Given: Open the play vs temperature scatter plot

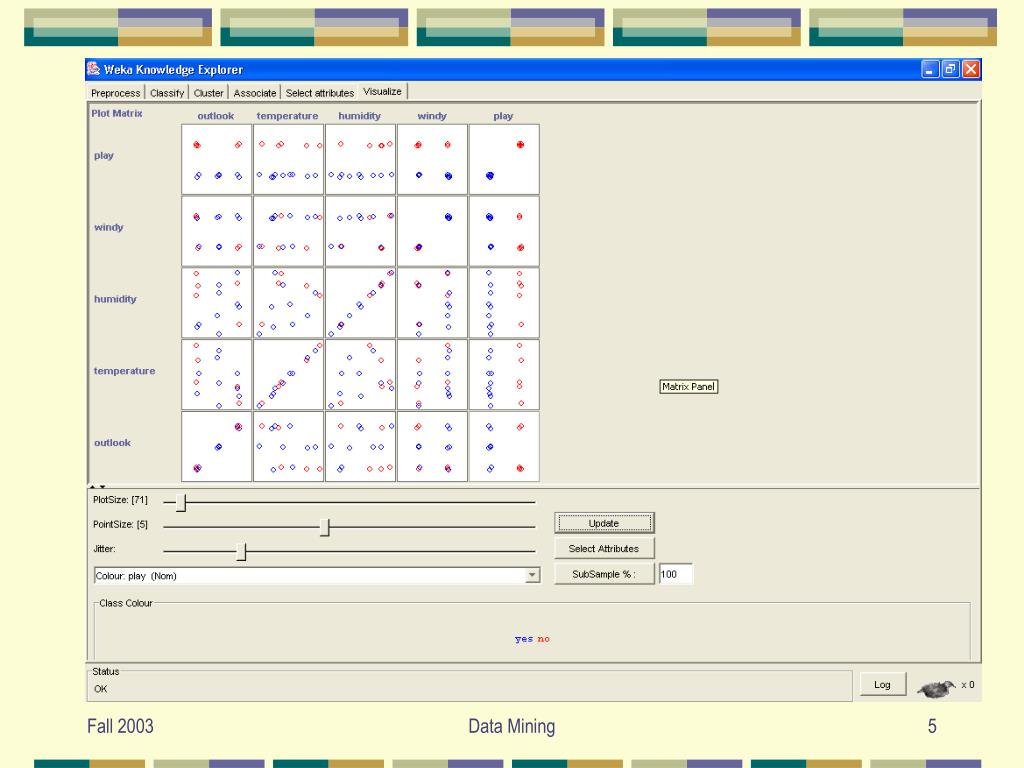Looking at the screenshot, I should pyautogui.click(x=289, y=159).
